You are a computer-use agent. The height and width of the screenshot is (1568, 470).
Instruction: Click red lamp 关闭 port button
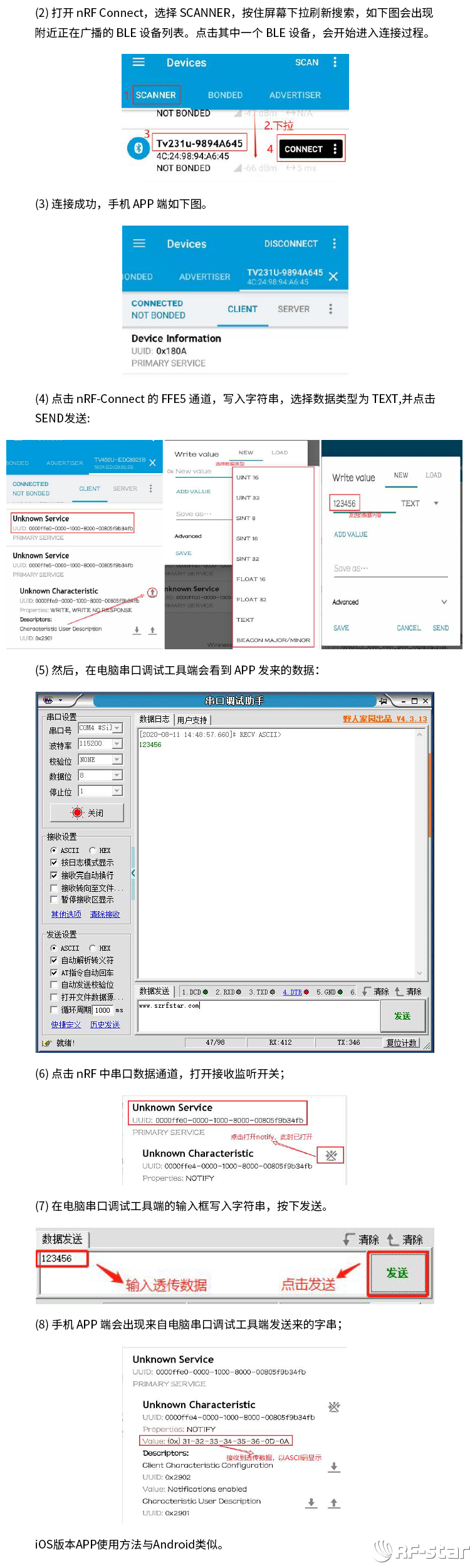click(x=87, y=813)
